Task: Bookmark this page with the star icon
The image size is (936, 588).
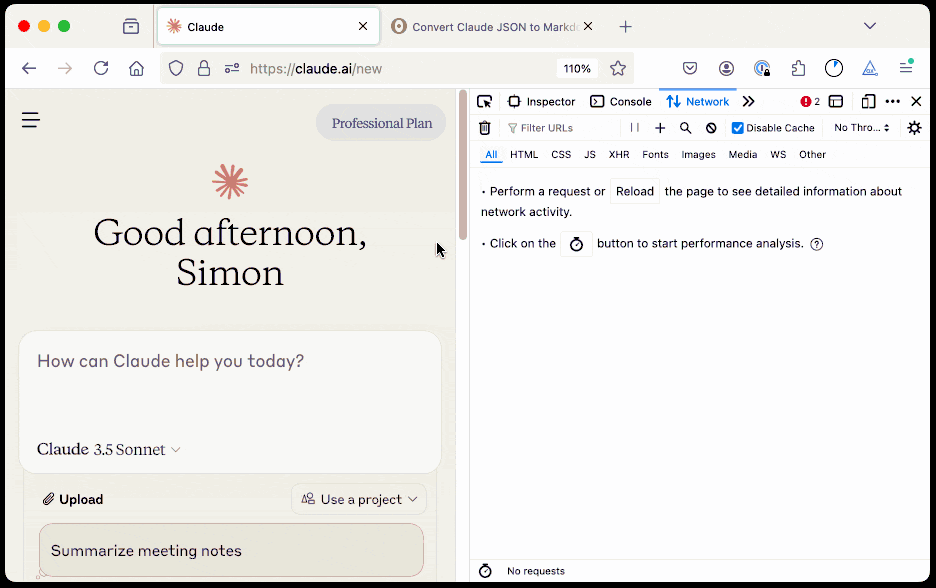Action: (x=618, y=68)
